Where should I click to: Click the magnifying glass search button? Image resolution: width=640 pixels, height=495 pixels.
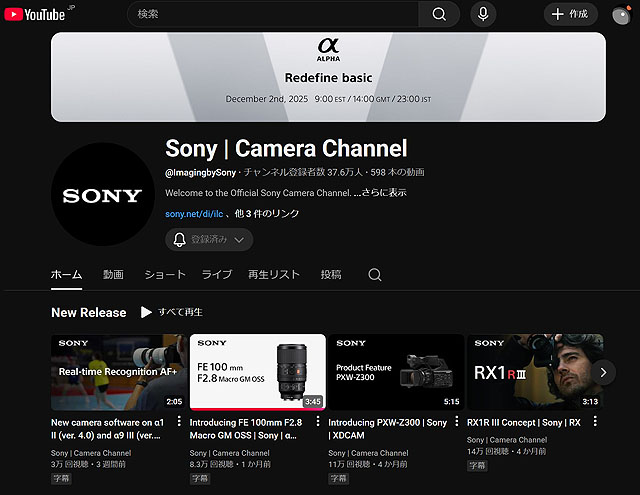(439, 14)
